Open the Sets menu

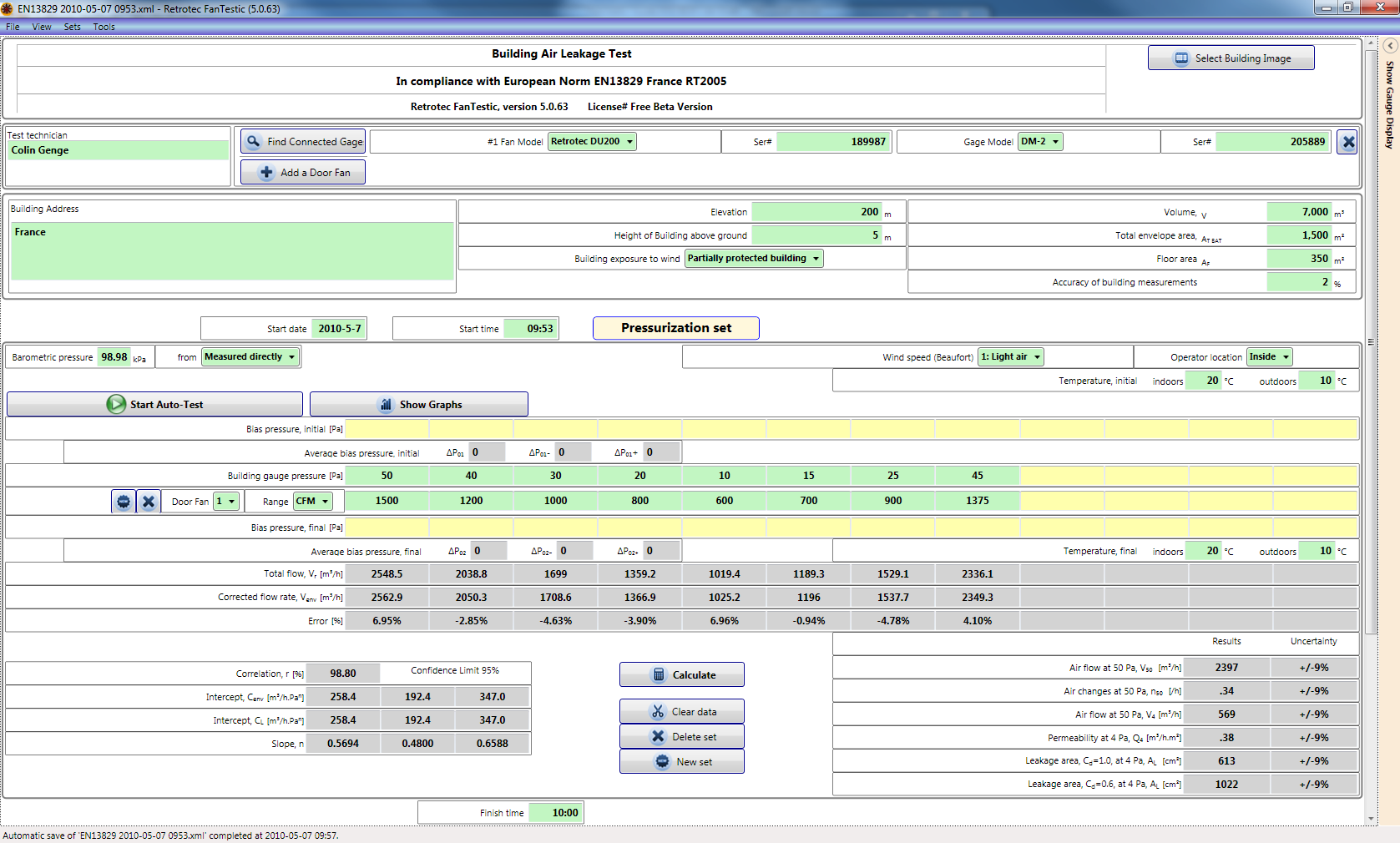click(73, 27)
